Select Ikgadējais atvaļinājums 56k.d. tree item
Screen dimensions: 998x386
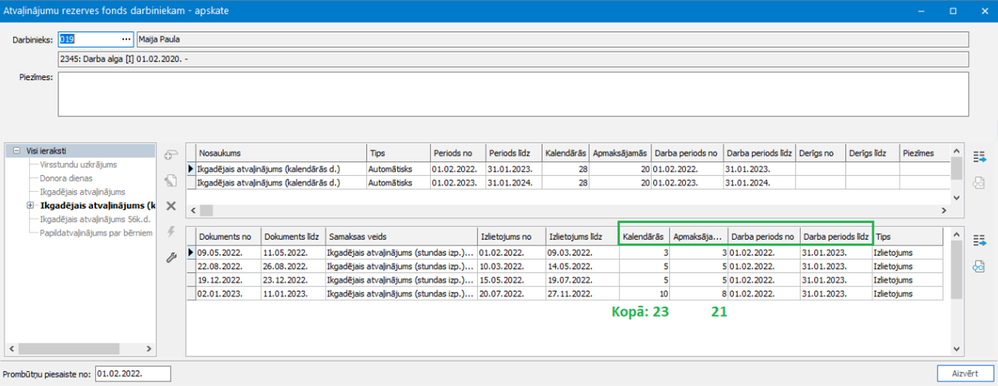point(95,219)
